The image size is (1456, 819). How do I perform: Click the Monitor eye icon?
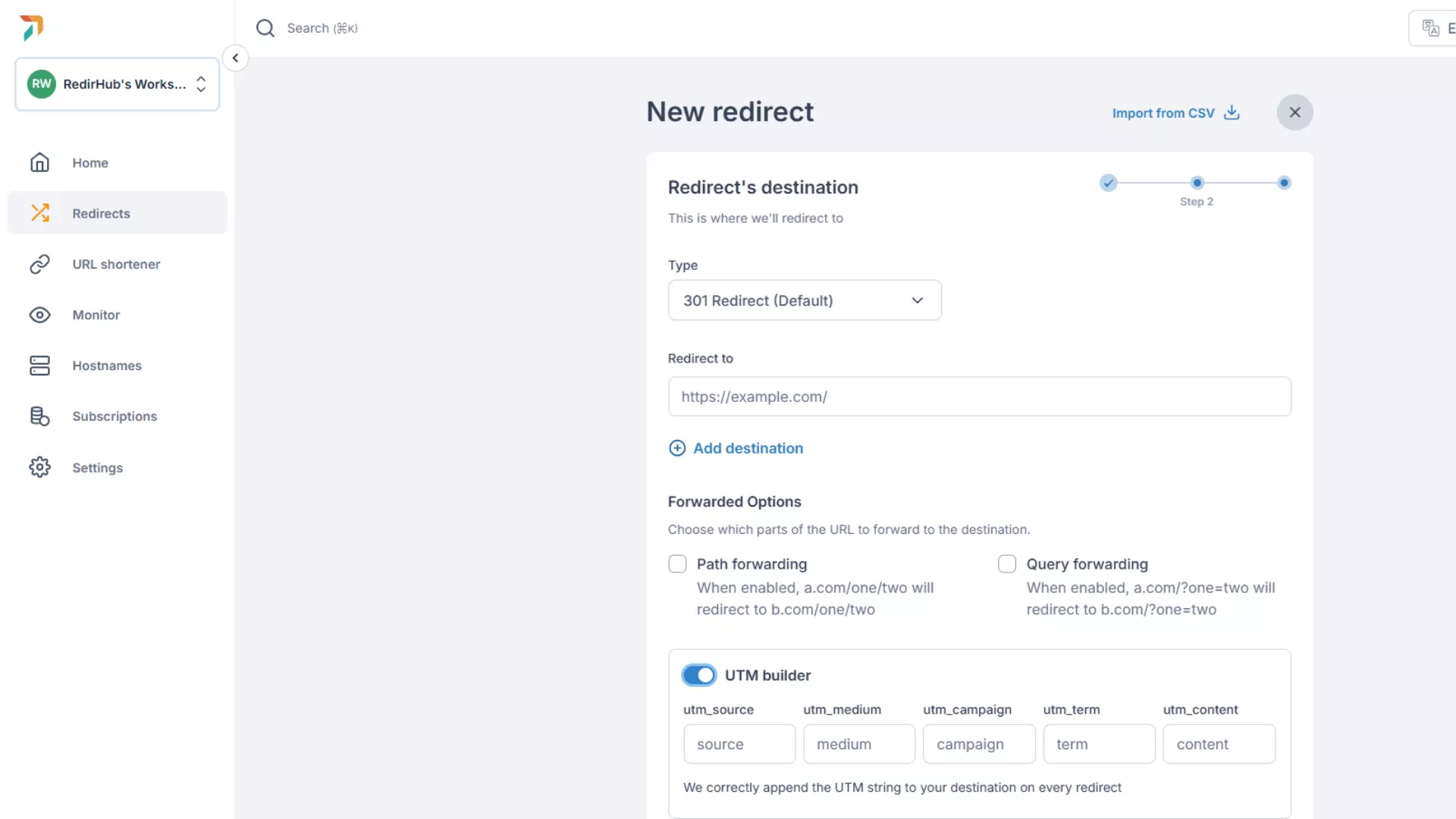39,315
